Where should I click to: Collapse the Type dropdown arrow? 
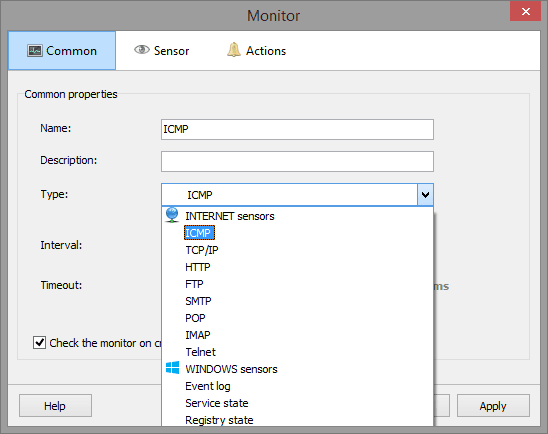coord(425,195)
